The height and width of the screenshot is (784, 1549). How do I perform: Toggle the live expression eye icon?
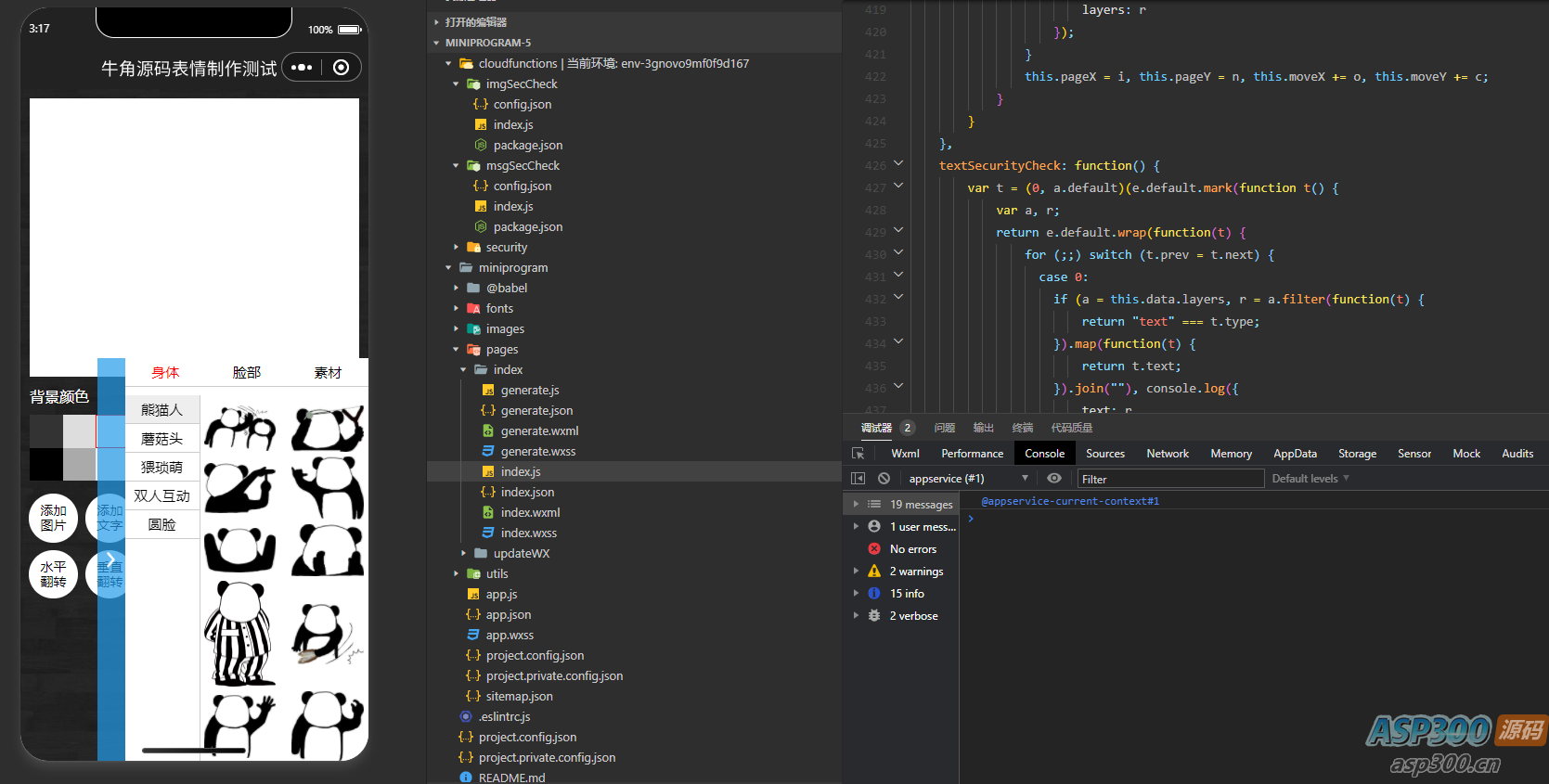click(x=1053, y=479)
